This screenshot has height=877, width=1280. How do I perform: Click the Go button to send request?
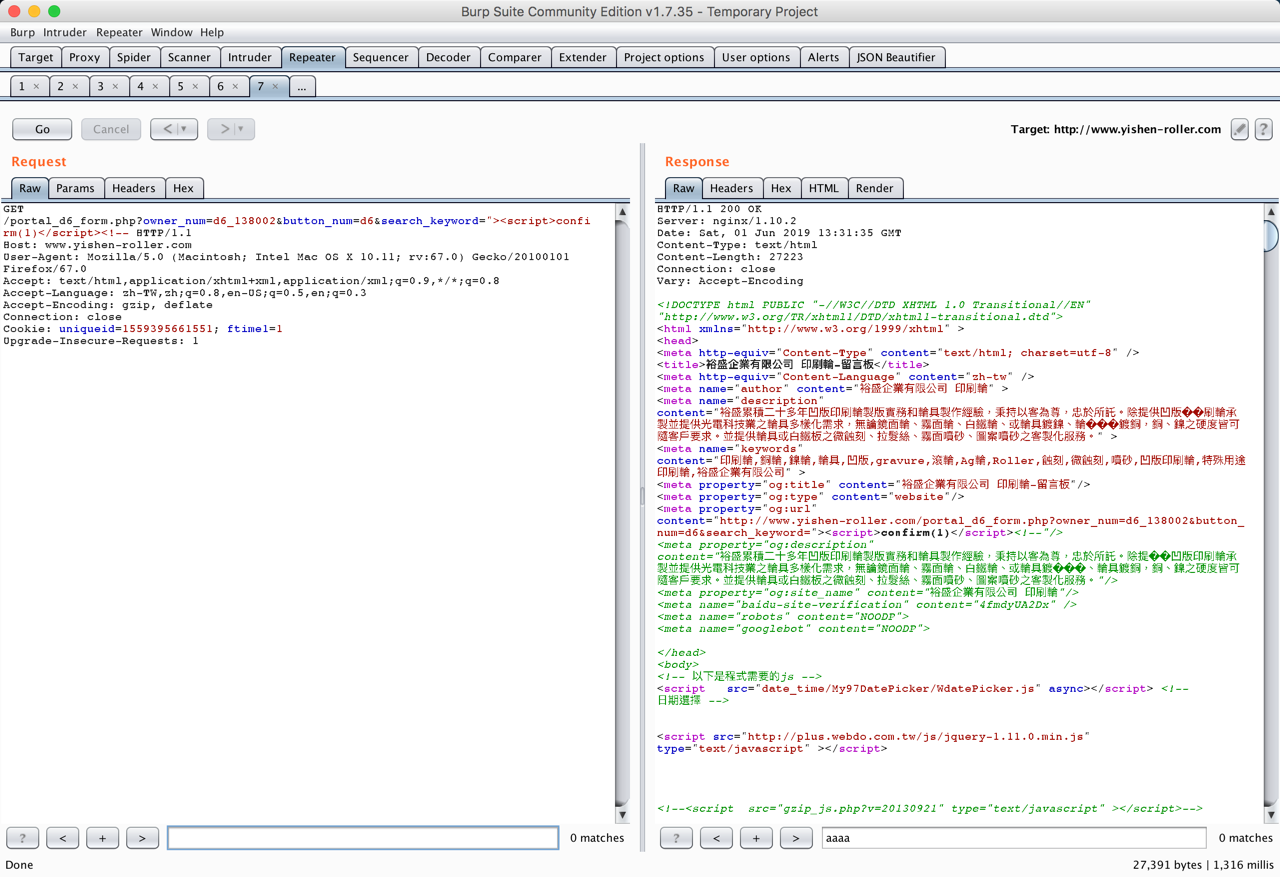point(42,129)
